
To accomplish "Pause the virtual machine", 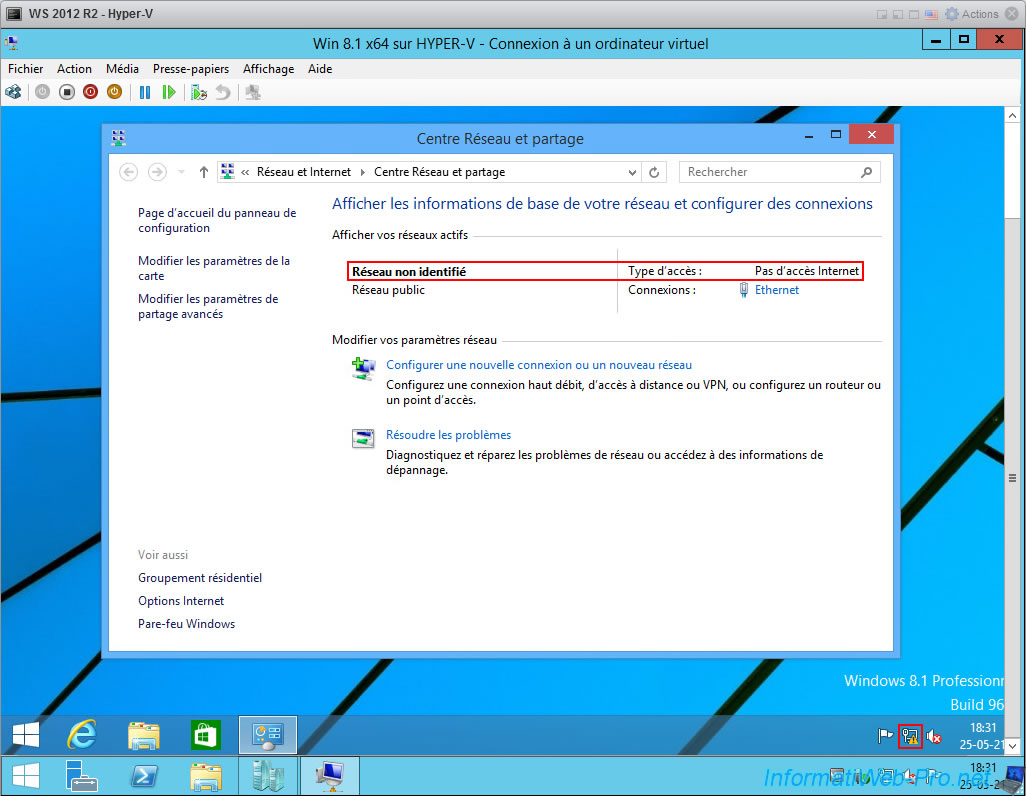I will pyautogui.click(x=145, y=92).
